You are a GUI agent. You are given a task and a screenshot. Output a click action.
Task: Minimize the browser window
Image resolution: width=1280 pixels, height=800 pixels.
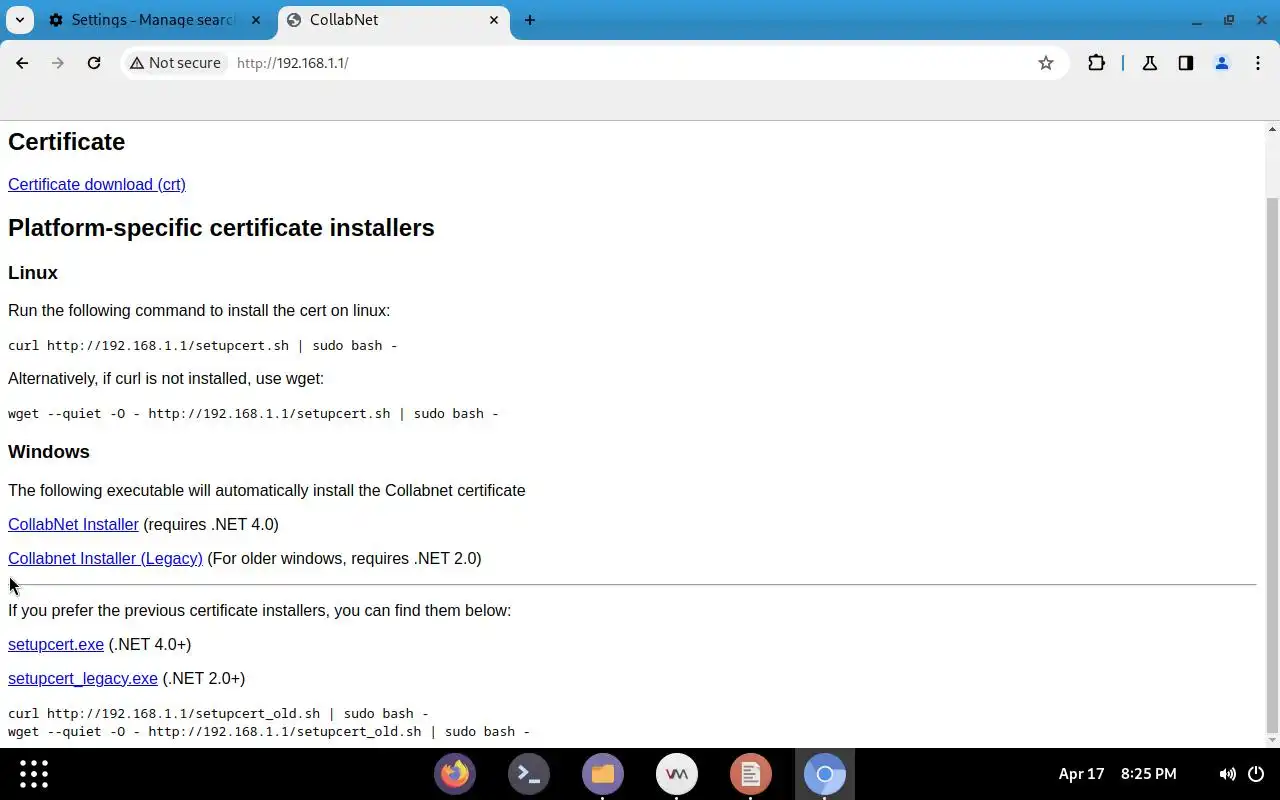point(1197,20)
